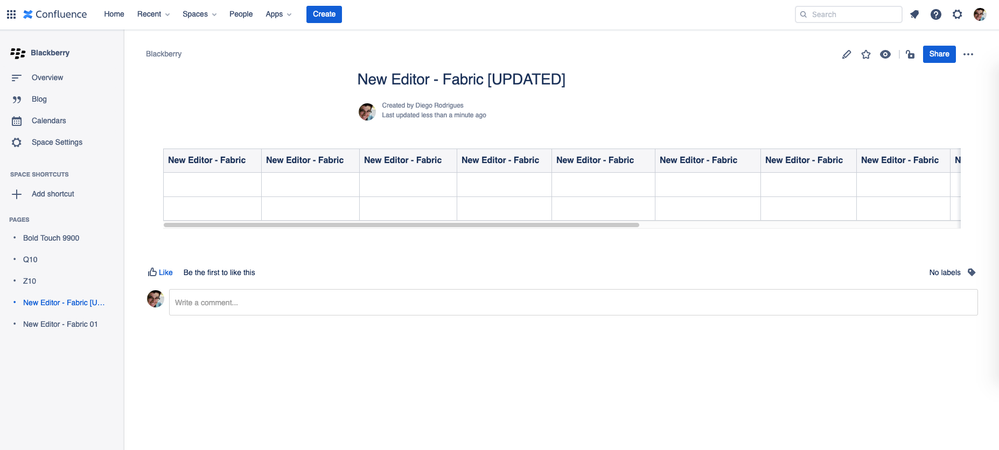The height and width of the screenshot is (450, 999).
Task: Click the Calendars sidebar icon
Action: pyautogui.click(x=17, y=121)
